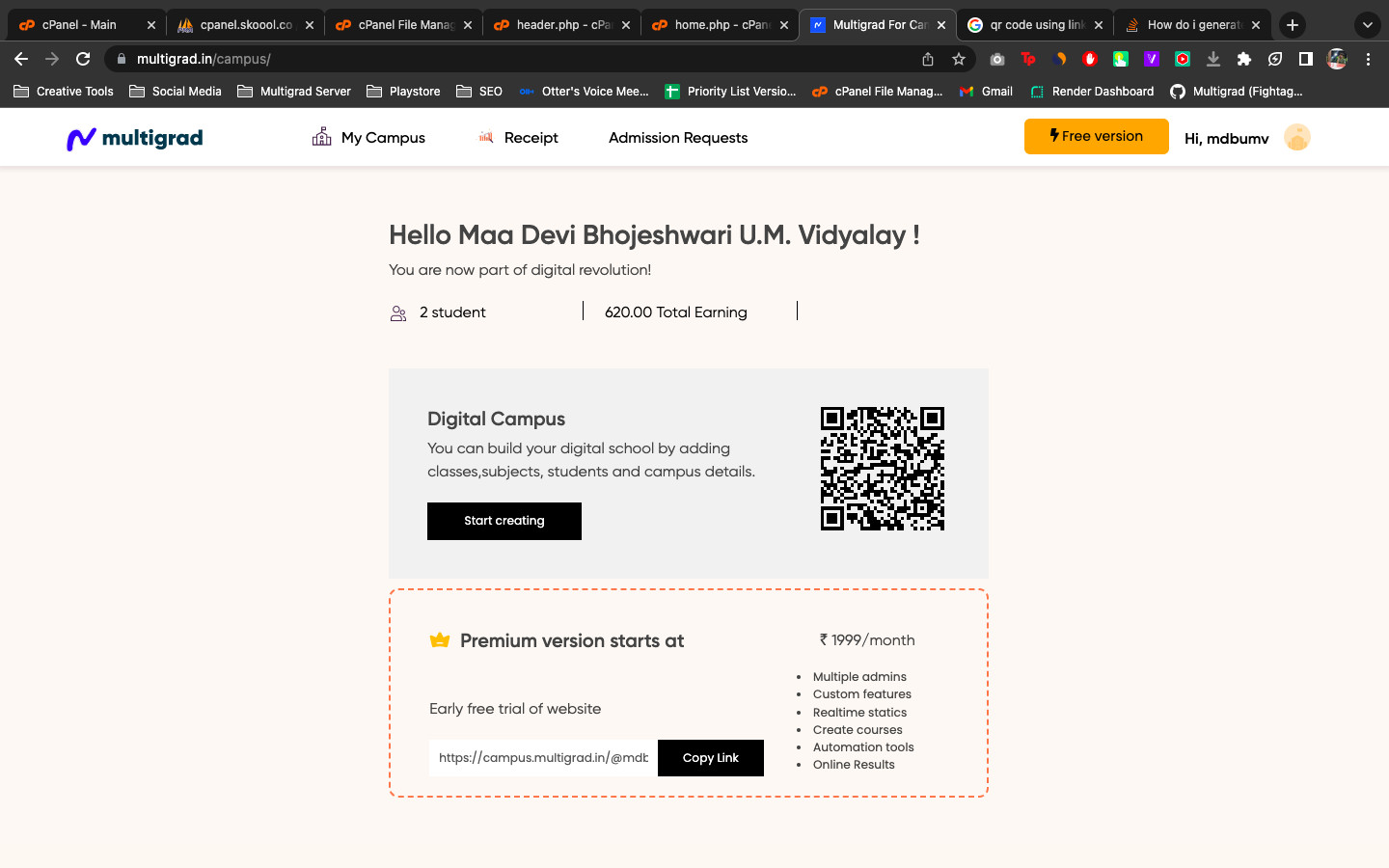Click the browser forward arrow
This screenshot has width=1389, height=868.
click(52, 59)
